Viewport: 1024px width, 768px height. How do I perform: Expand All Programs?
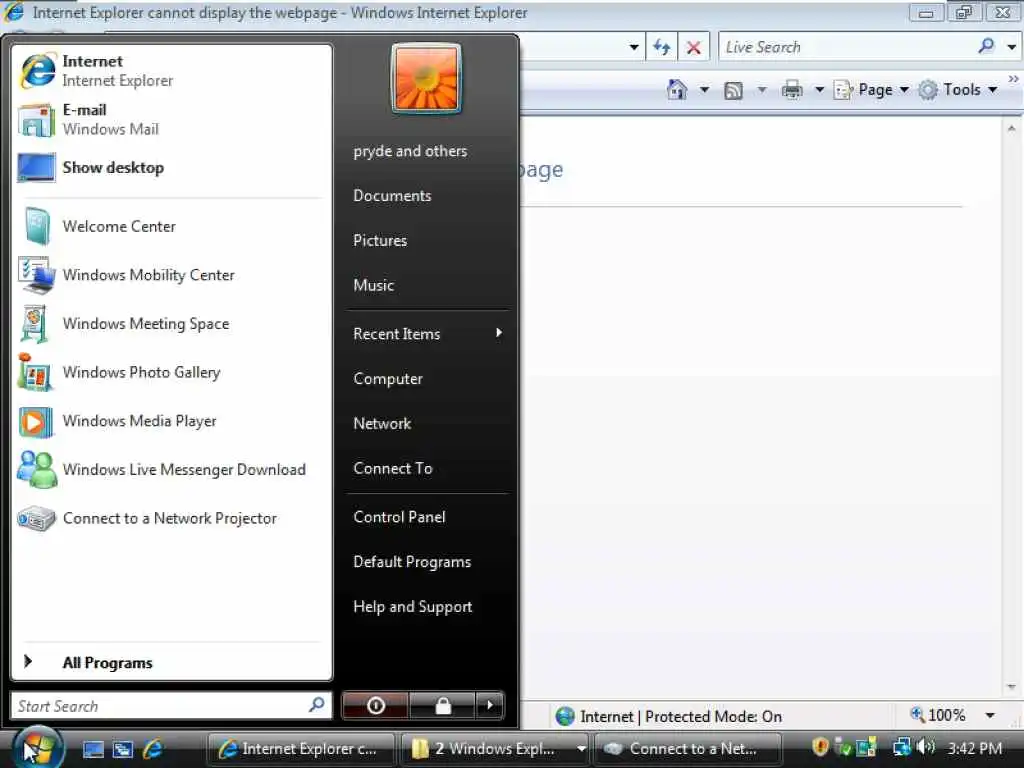coord(171,662)
